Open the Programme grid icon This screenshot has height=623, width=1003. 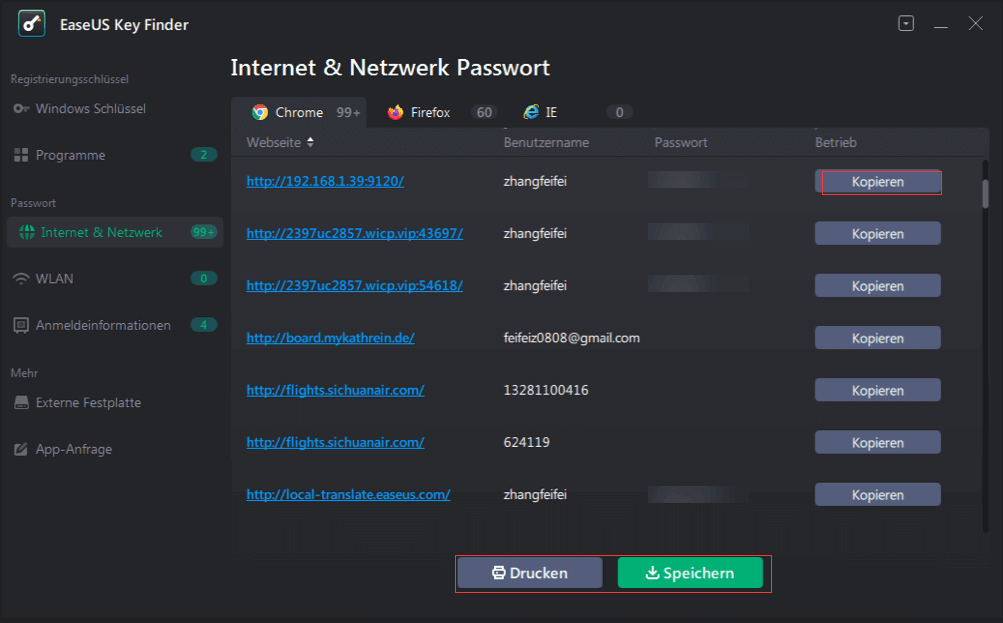tap(21, 155)
